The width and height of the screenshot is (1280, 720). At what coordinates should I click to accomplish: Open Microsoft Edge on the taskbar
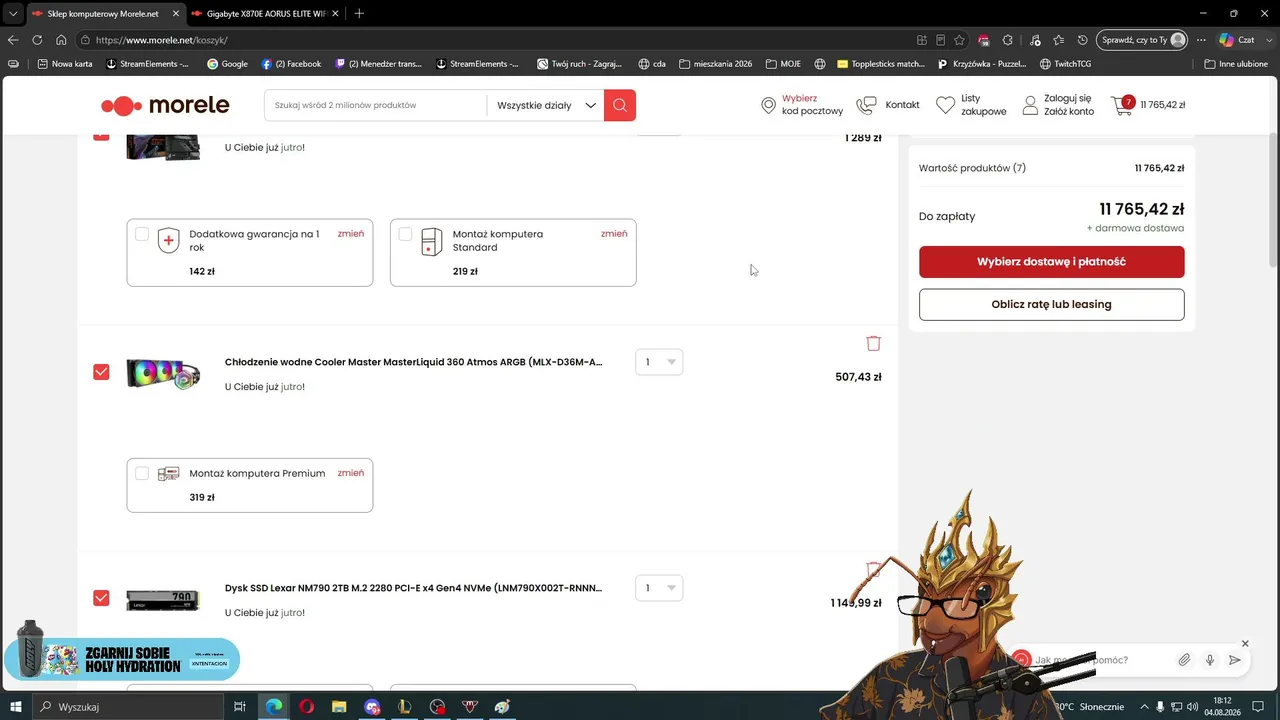273,707
